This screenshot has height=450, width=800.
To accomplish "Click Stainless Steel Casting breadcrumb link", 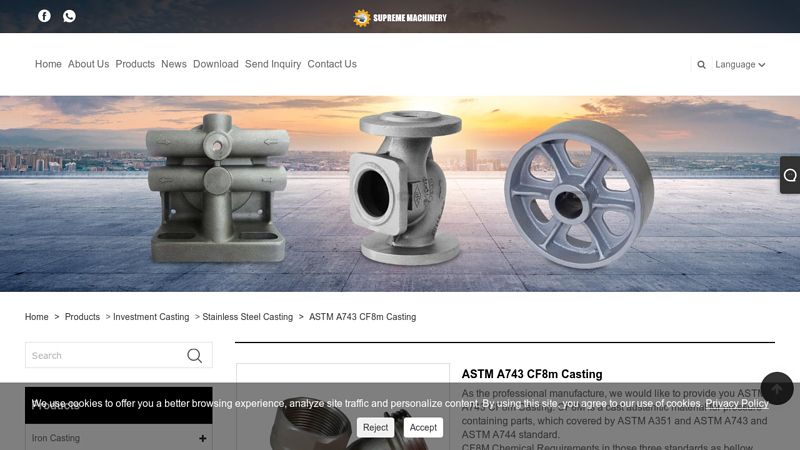I will pos(247,317).
